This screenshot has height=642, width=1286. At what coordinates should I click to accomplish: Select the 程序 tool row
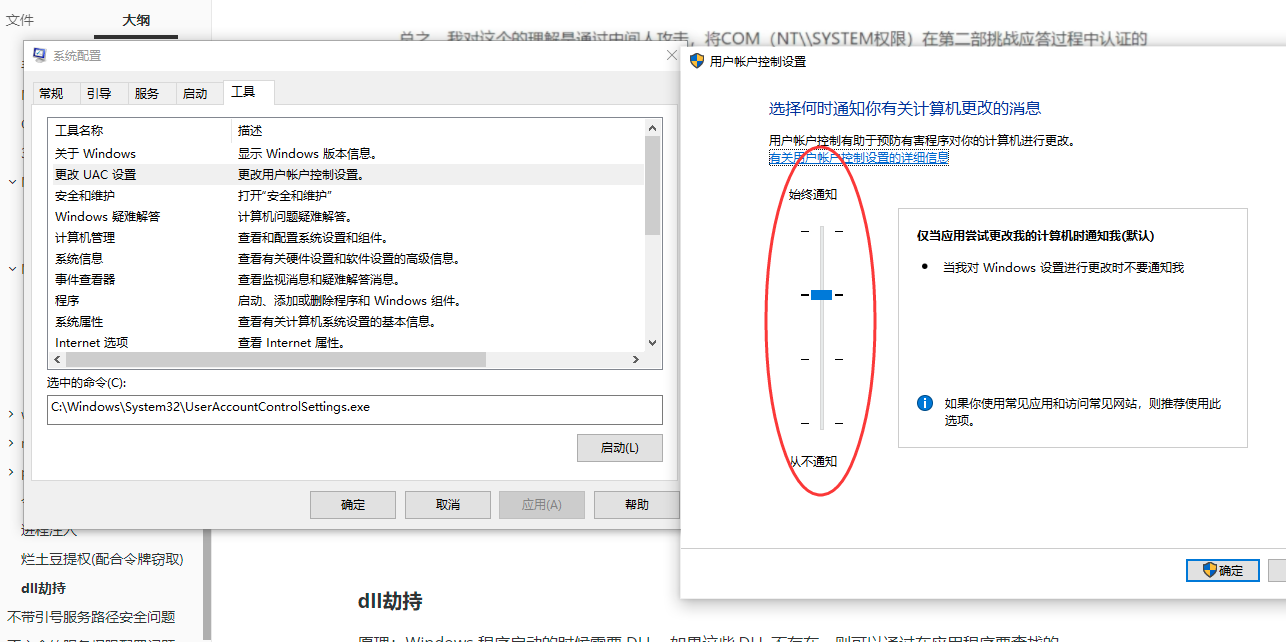[x=346, y=300]
